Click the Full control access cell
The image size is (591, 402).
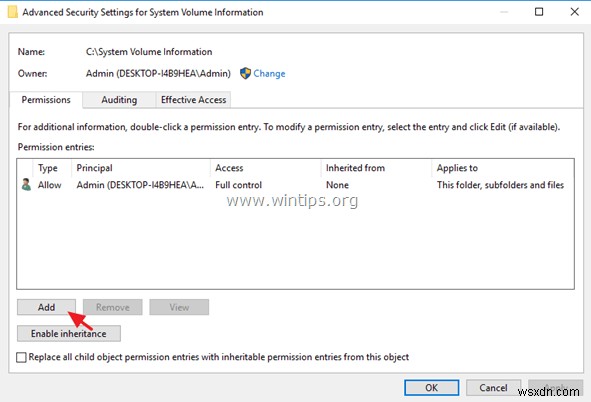pos(238,185)
